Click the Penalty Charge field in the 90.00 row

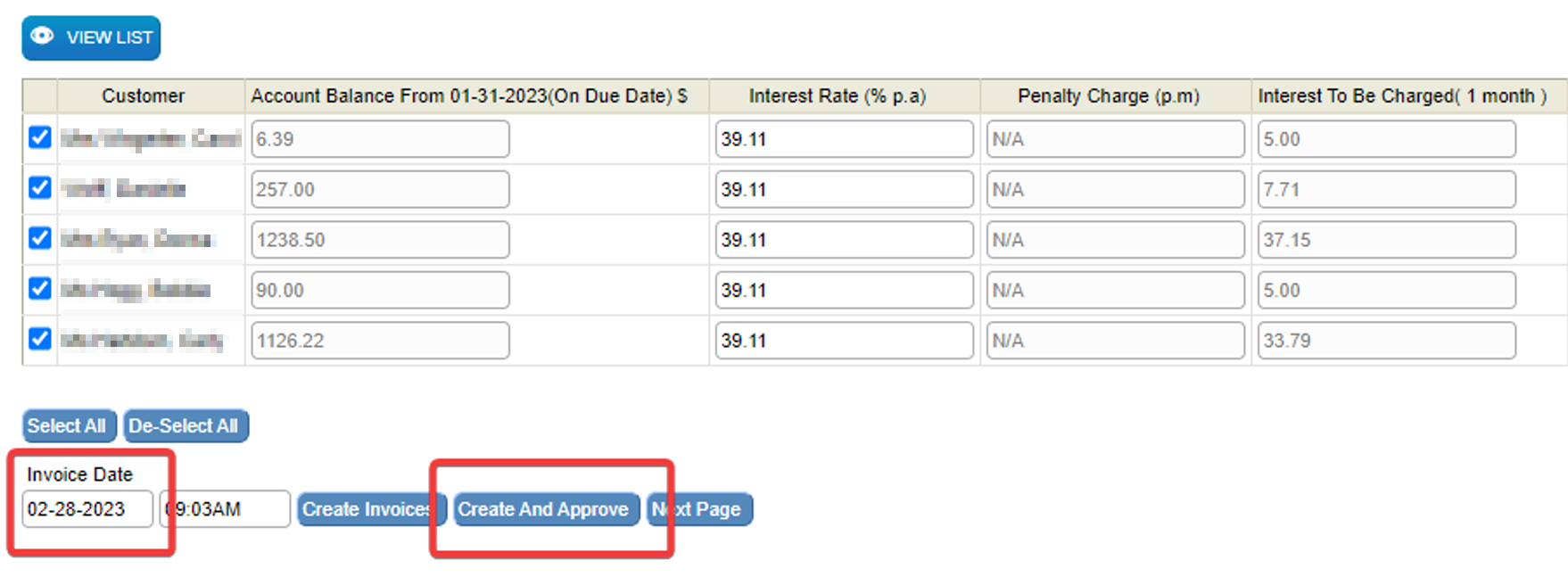1115,290
